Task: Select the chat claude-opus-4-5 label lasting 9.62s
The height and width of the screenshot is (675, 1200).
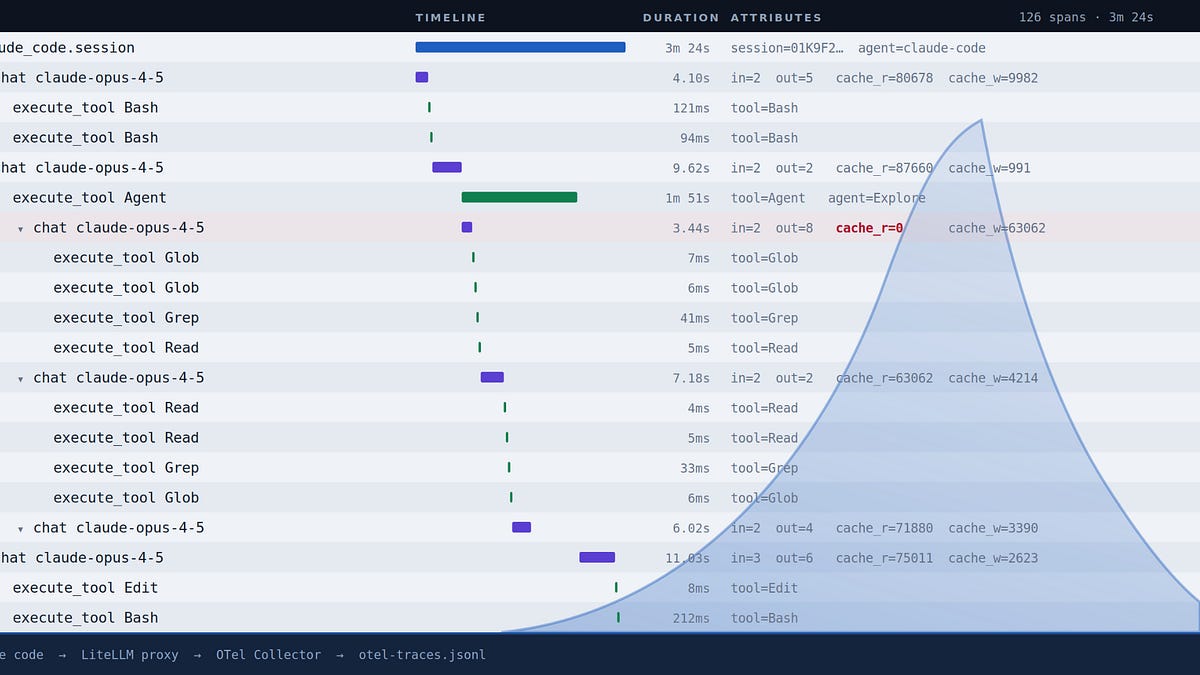Action: coord(81,168)
